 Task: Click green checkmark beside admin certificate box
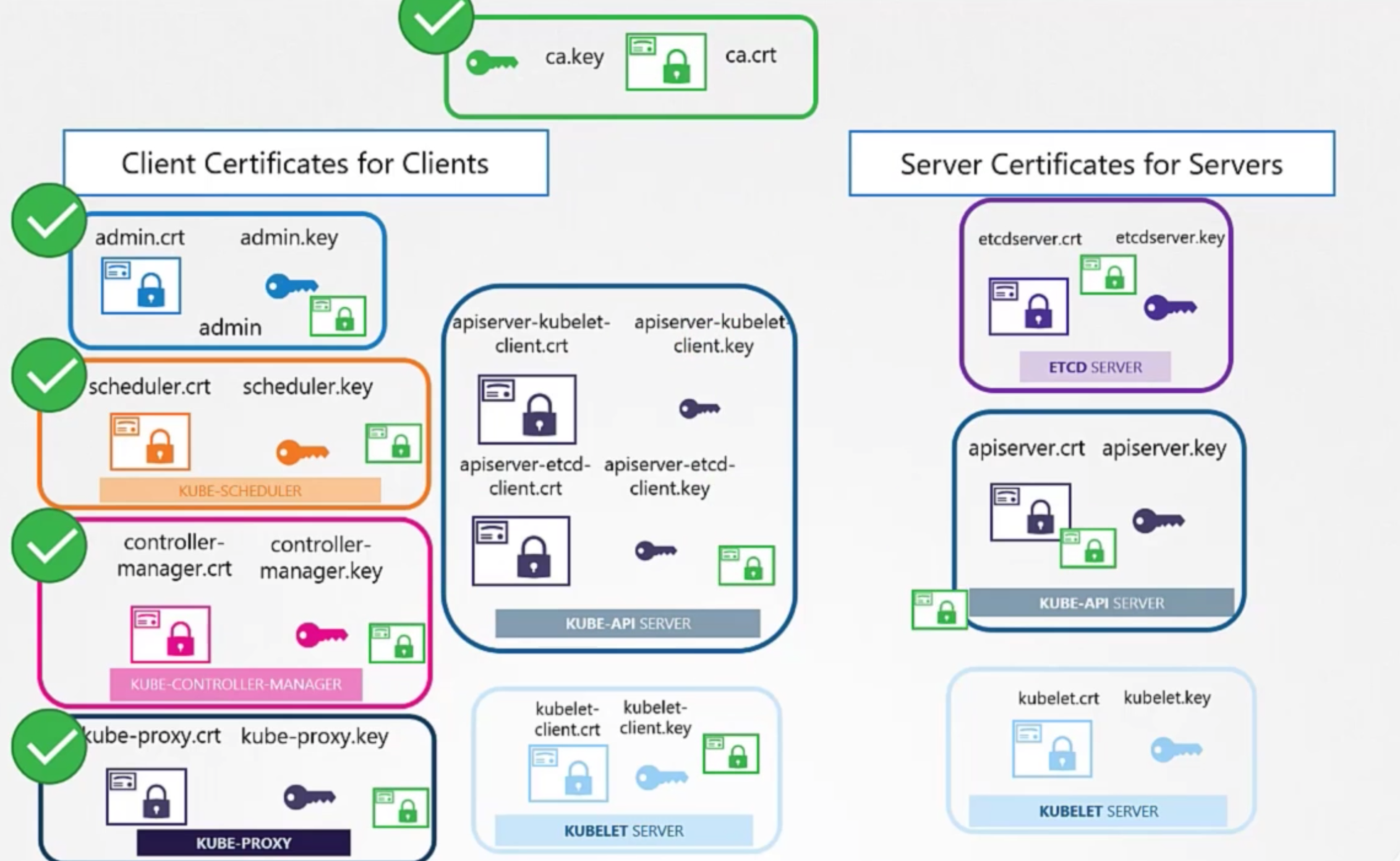(x=49, y=221)
